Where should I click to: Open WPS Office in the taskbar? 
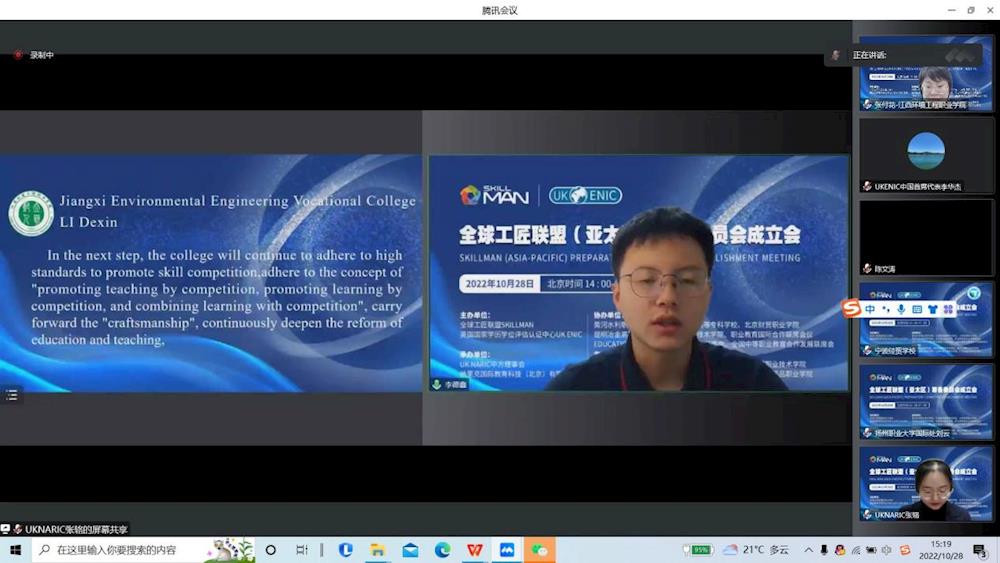(474, 550)
